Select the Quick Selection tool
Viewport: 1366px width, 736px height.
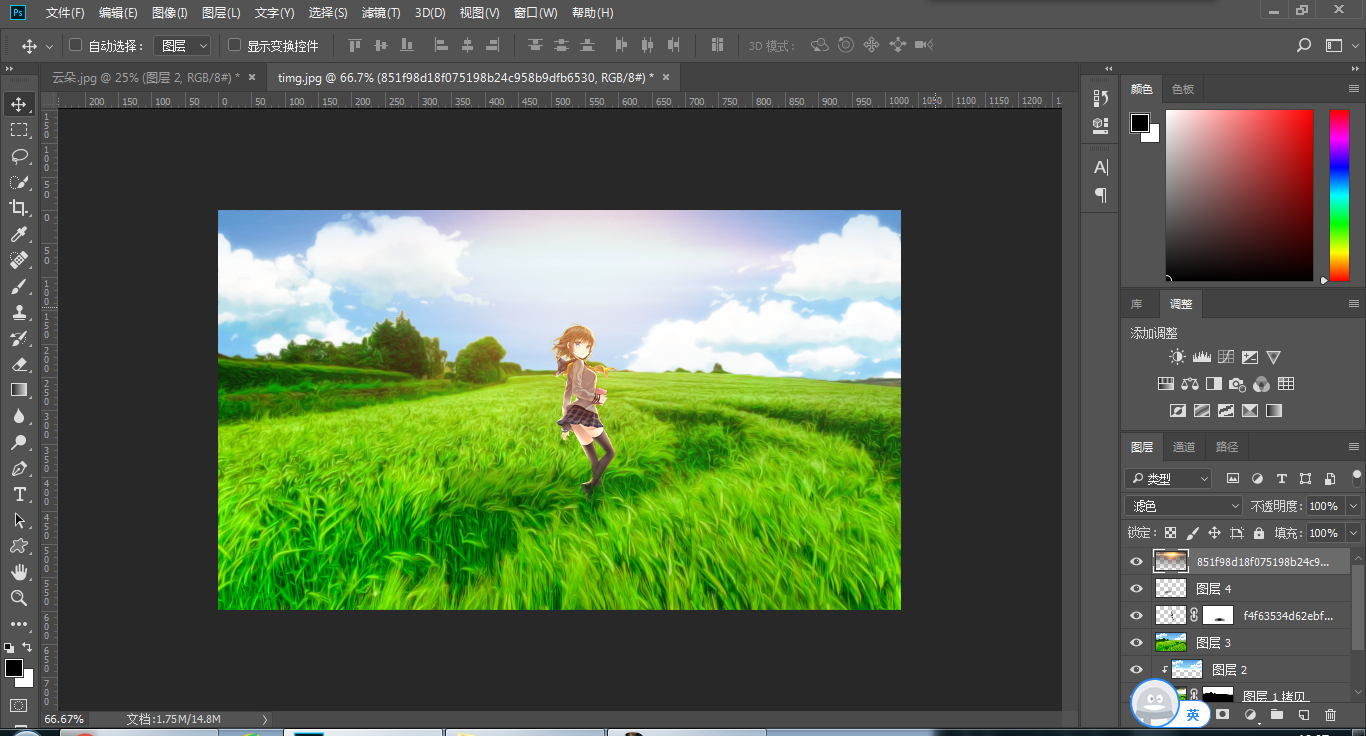tap(19, 182)
